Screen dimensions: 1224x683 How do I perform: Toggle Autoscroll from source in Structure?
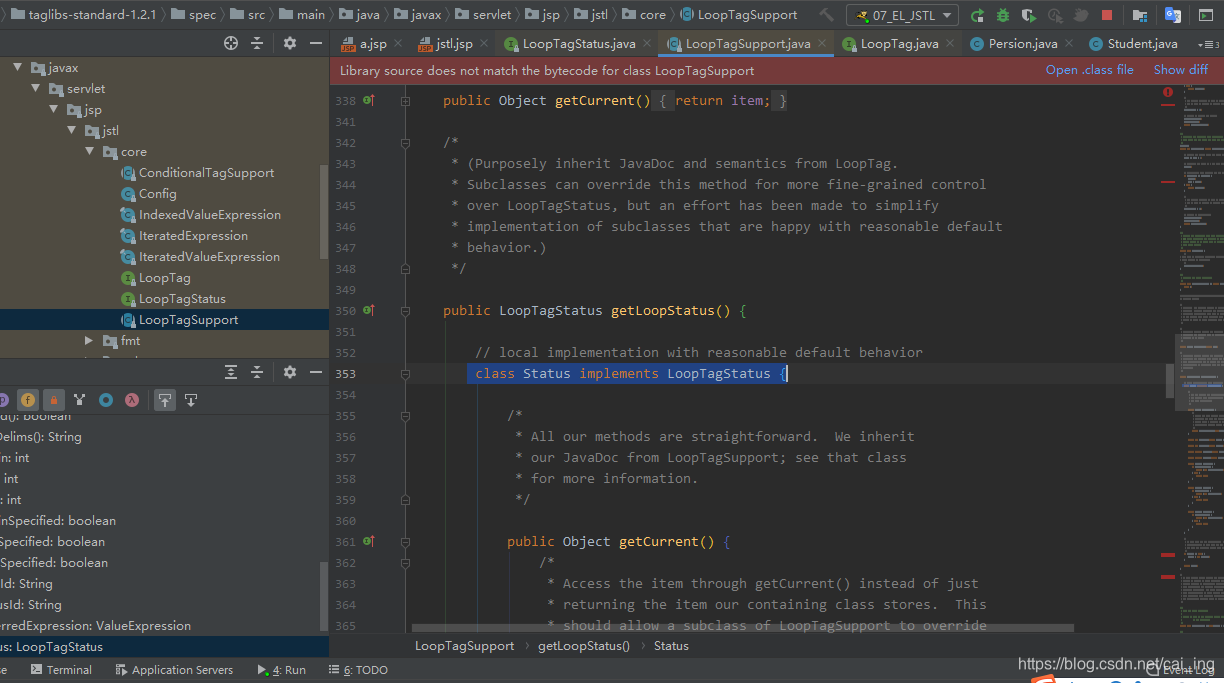(191, 400)
